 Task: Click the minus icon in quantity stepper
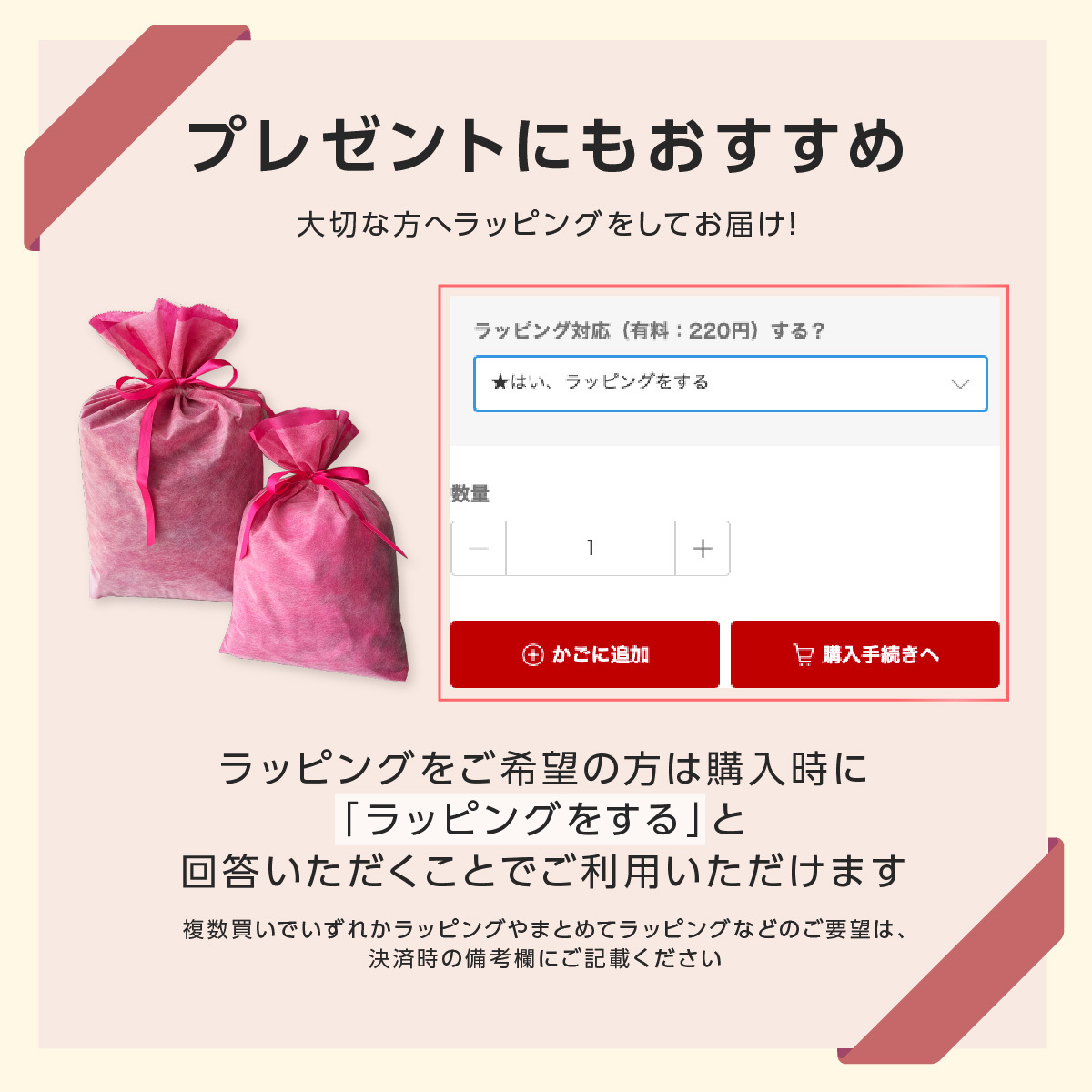(x=479, y=548)
